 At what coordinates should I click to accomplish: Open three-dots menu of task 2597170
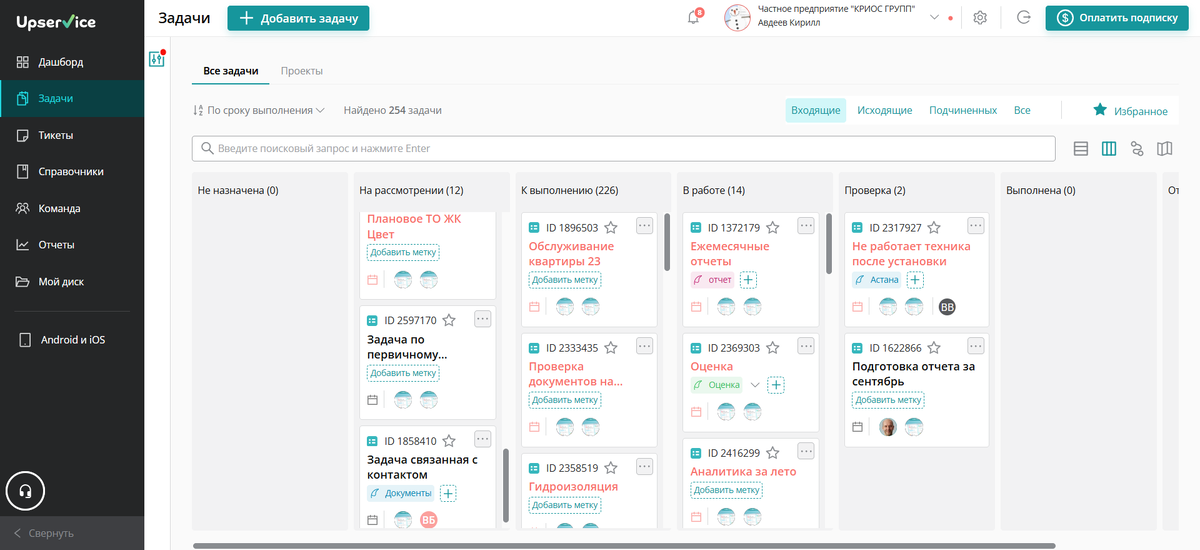coord(483,319)
